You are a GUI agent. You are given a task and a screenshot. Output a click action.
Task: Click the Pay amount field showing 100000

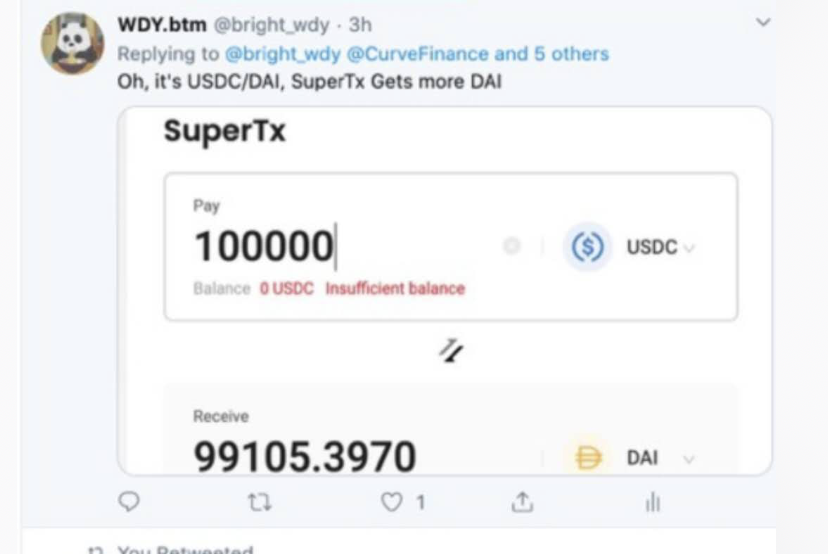[264, 246]
